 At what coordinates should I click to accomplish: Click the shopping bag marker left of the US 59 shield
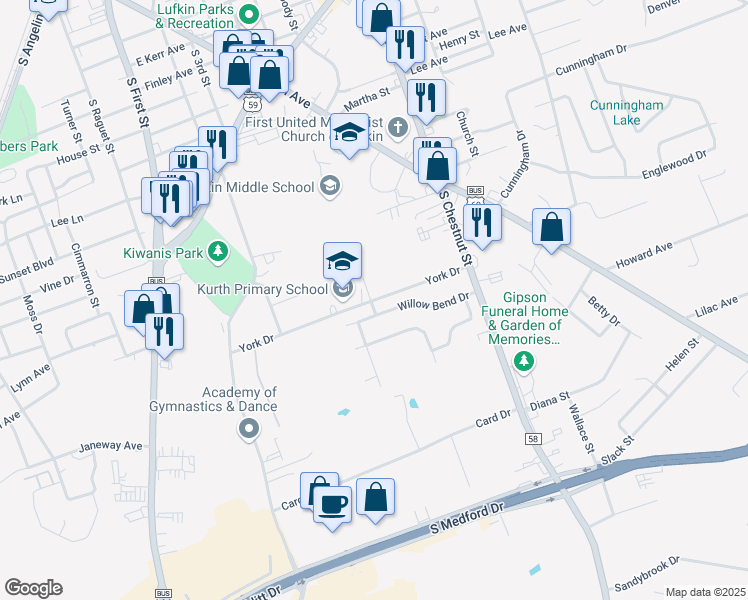[x=238, y=71]
